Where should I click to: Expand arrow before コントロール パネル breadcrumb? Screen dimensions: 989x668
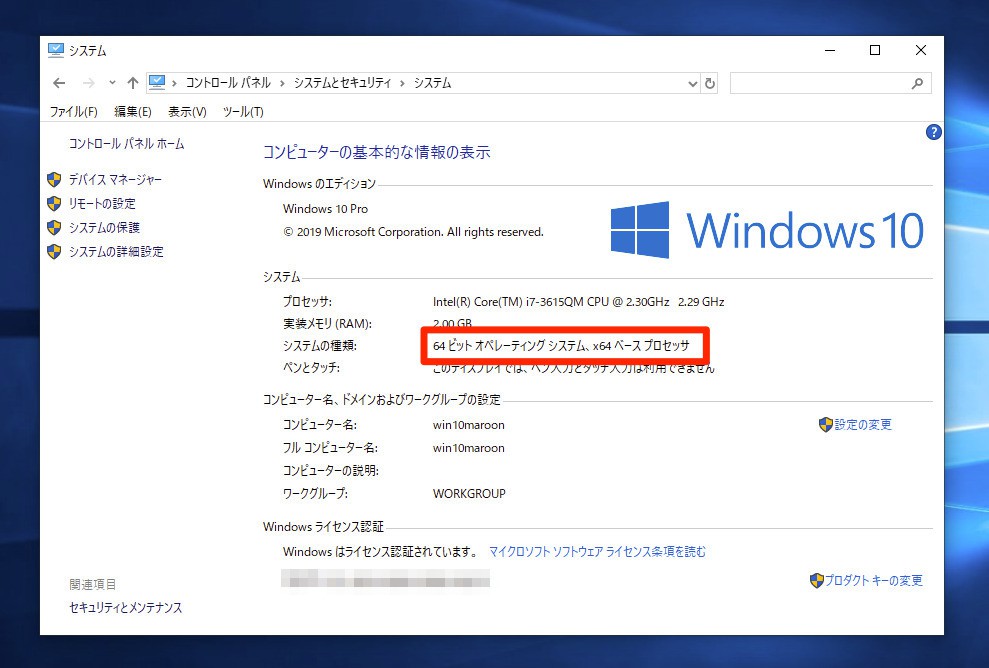pyautogui.click(x=174, y=83)
